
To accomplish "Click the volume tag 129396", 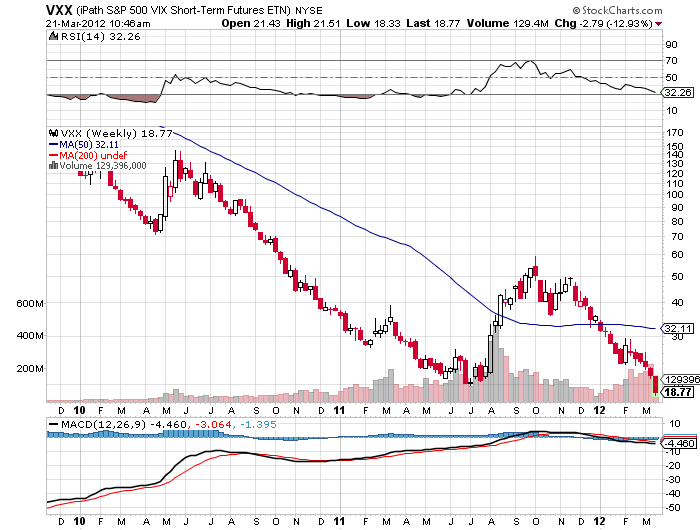I will point(681,380).
